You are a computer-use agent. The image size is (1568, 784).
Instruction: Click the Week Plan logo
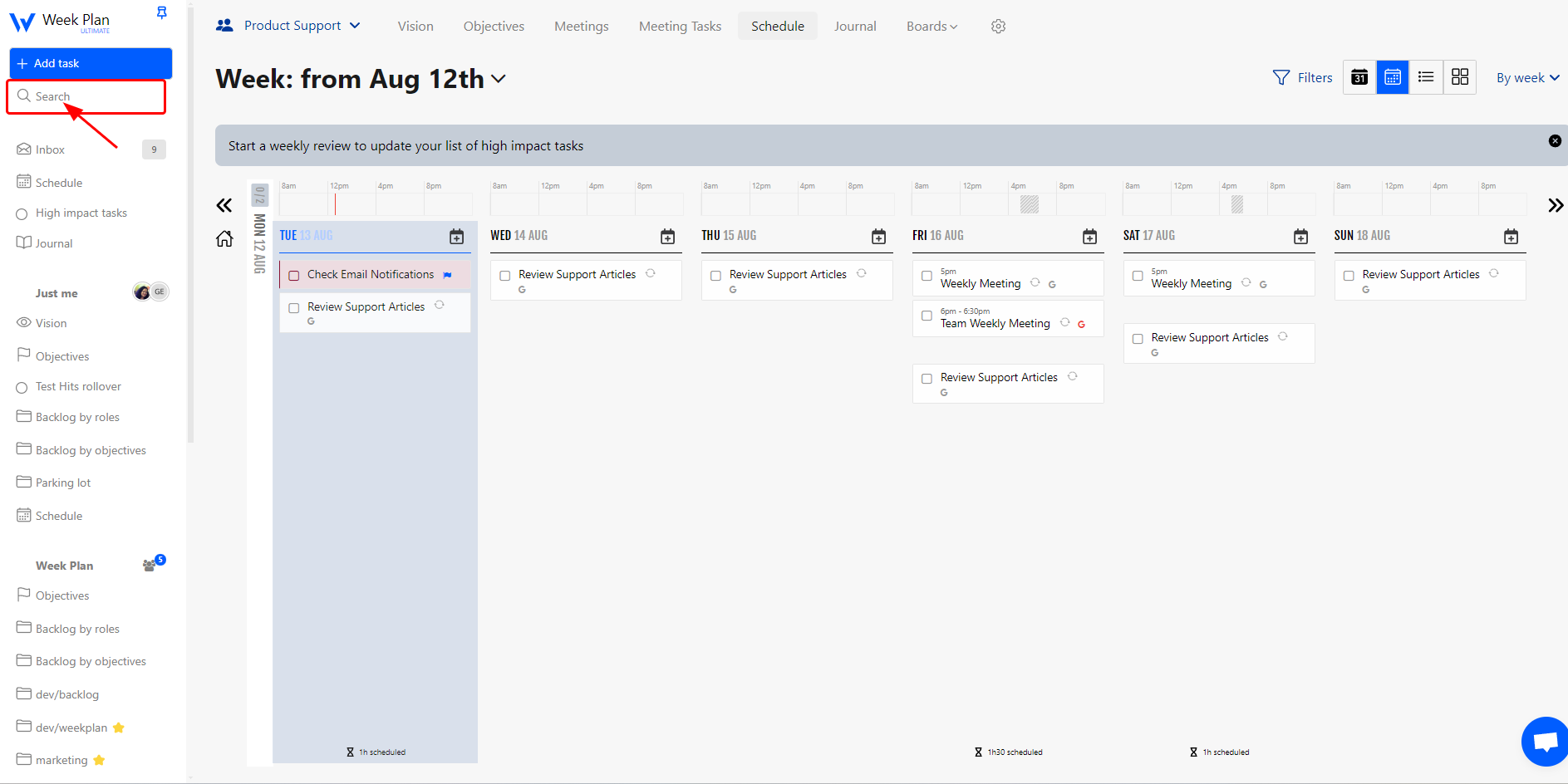pyautogui.click(x=59, y=22)
